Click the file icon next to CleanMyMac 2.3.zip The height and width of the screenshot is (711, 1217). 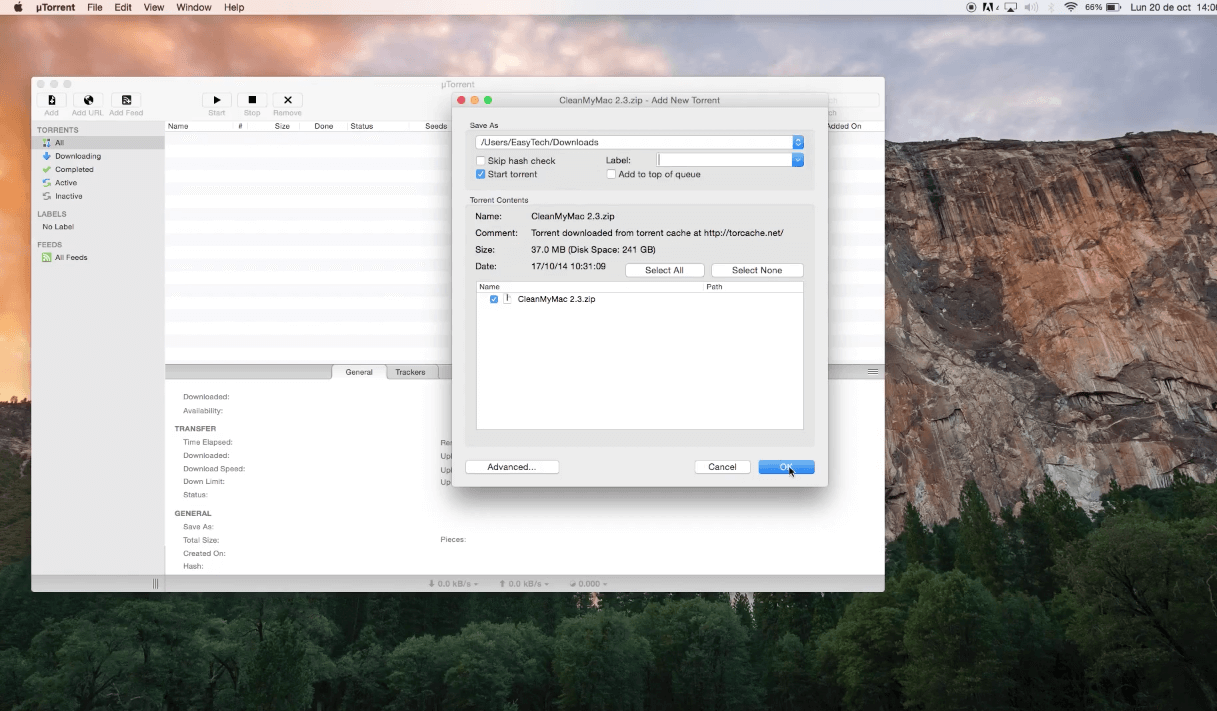[x=507, y=298]
